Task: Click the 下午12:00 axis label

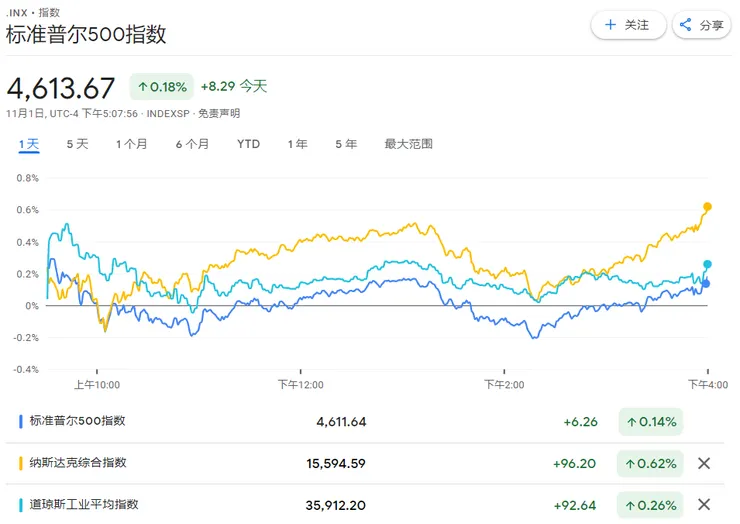Action: coord(301,385)
